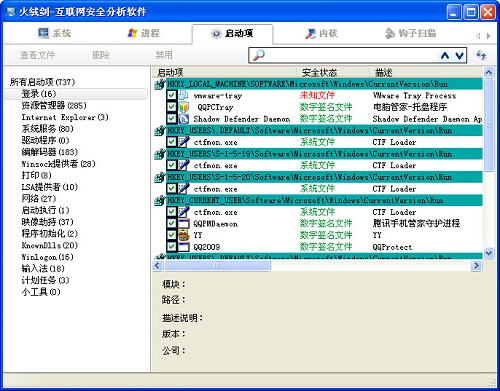Disable the QQ2009 startup checkbox
This screenshot has height=391, width=500.
[171, 247]
